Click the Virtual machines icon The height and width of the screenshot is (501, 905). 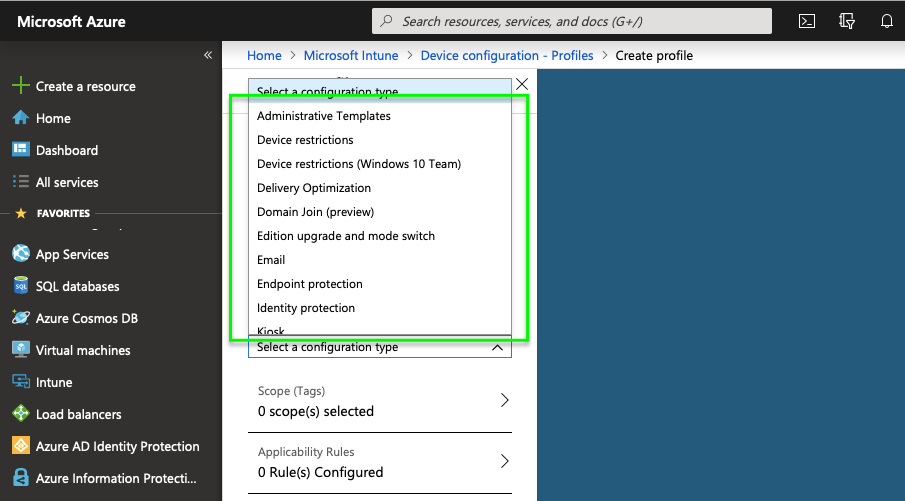[21, 349]
